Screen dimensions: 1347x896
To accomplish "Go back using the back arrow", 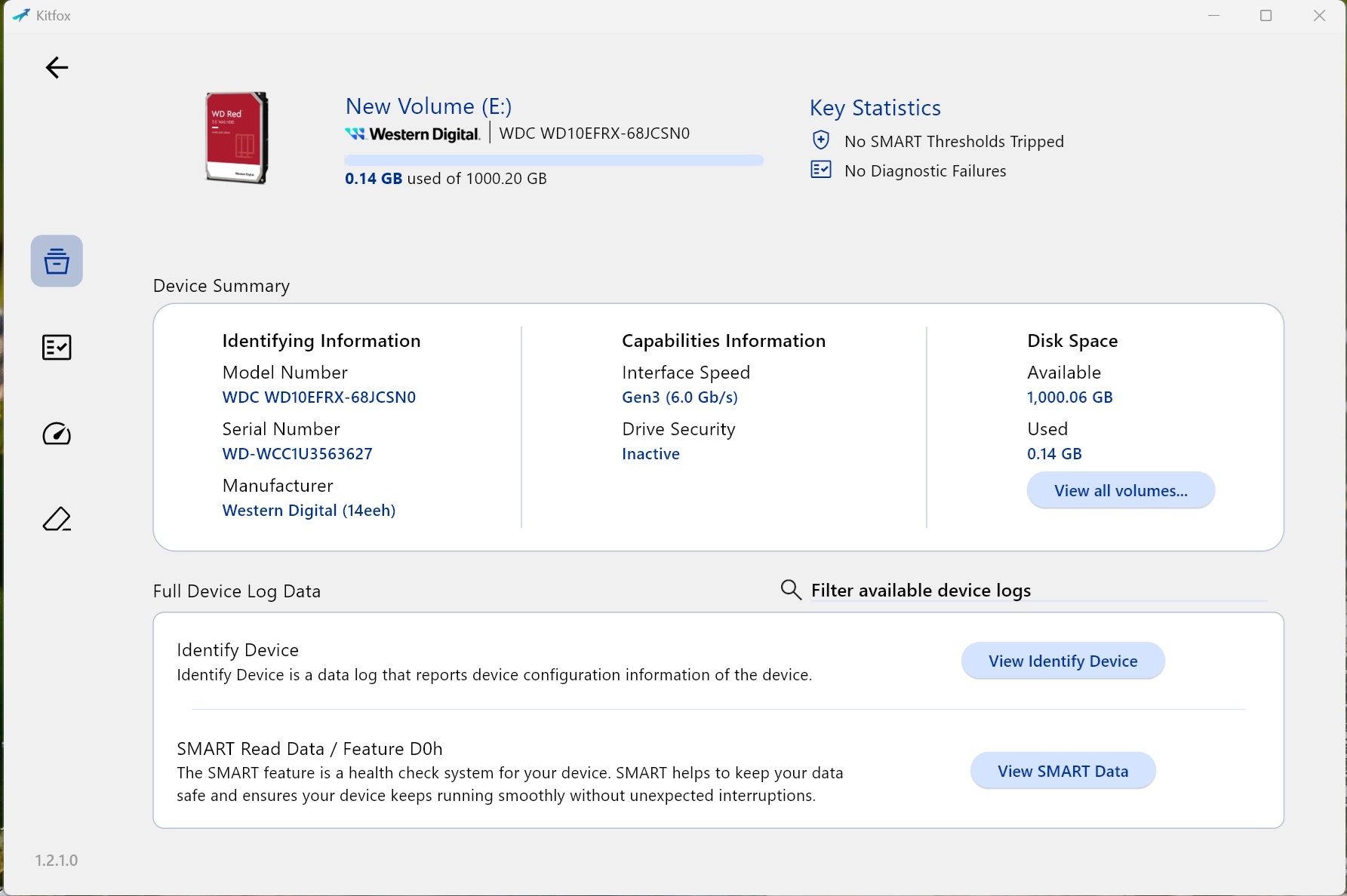I will [x=57, y=68].
